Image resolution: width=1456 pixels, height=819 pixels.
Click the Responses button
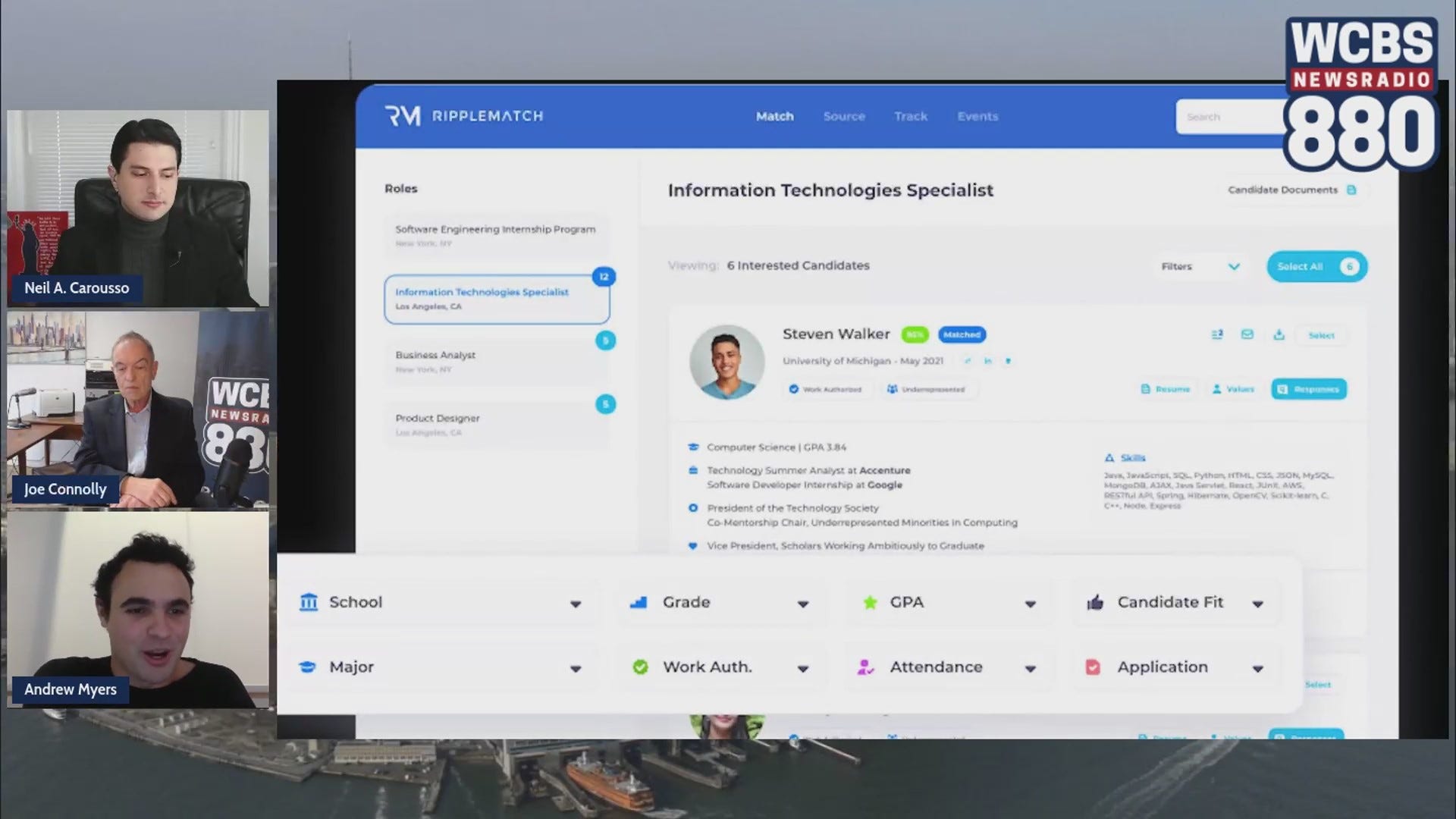pos(1309,389)
